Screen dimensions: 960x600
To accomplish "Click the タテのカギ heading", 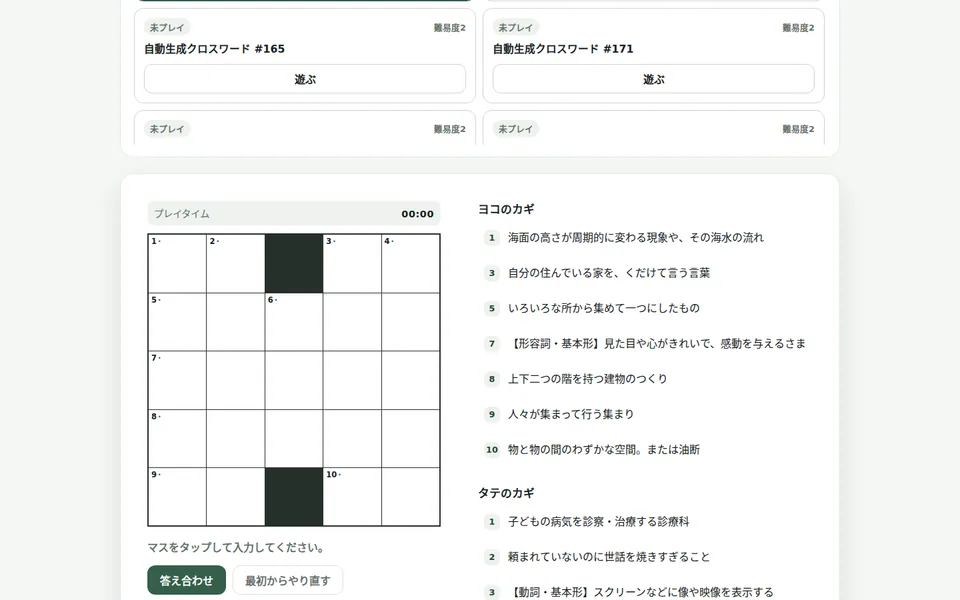I will pyautogui.click(x=506, y=493).
